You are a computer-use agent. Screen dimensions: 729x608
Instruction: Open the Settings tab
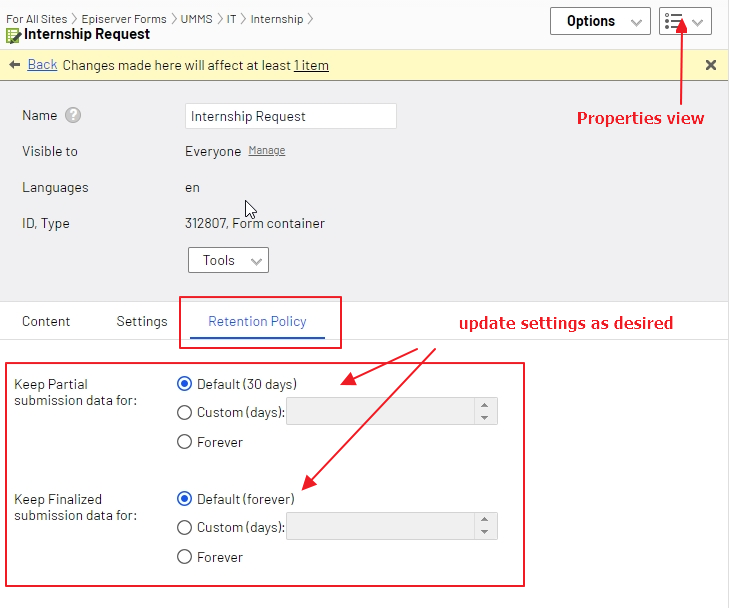(142, 322)
